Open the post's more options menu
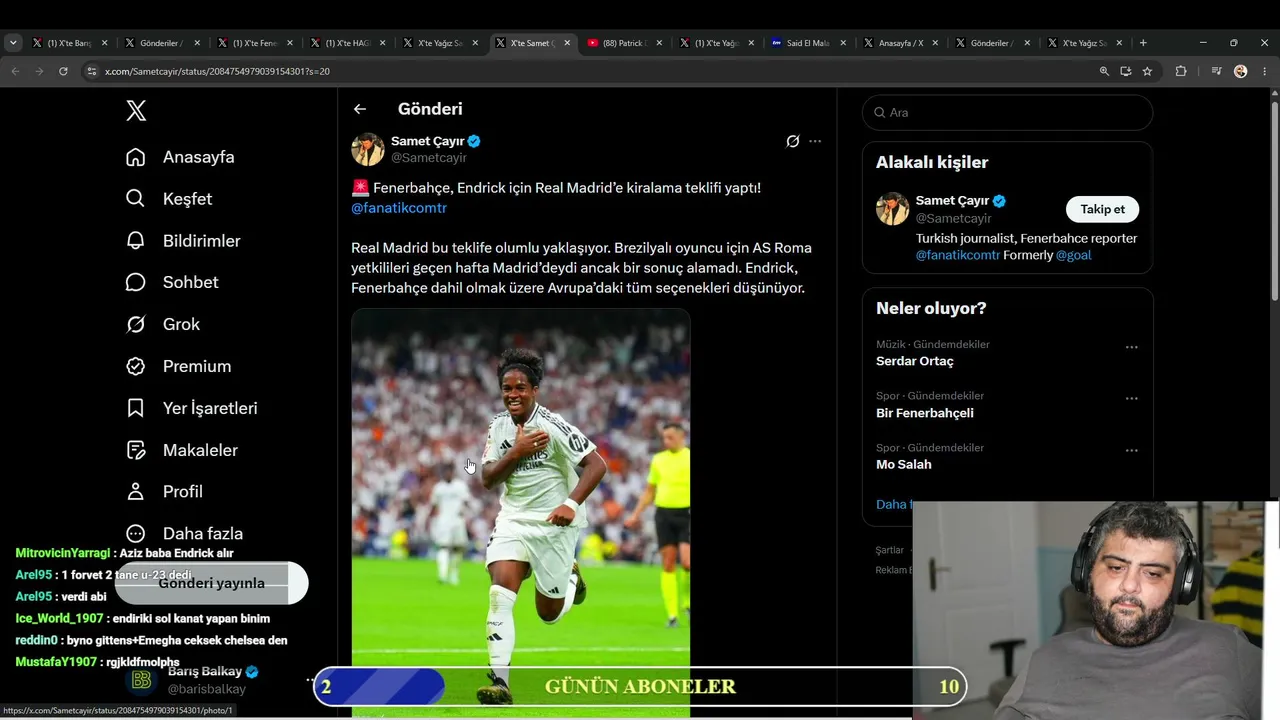1280x720 pixels. (815, 142)
